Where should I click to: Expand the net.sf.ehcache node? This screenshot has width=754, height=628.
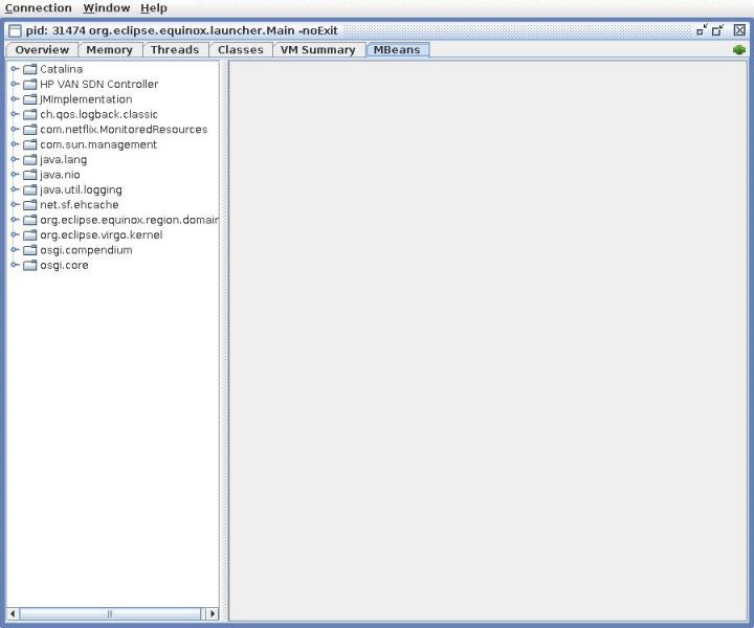pyautogui.click(x=14, y=204)
